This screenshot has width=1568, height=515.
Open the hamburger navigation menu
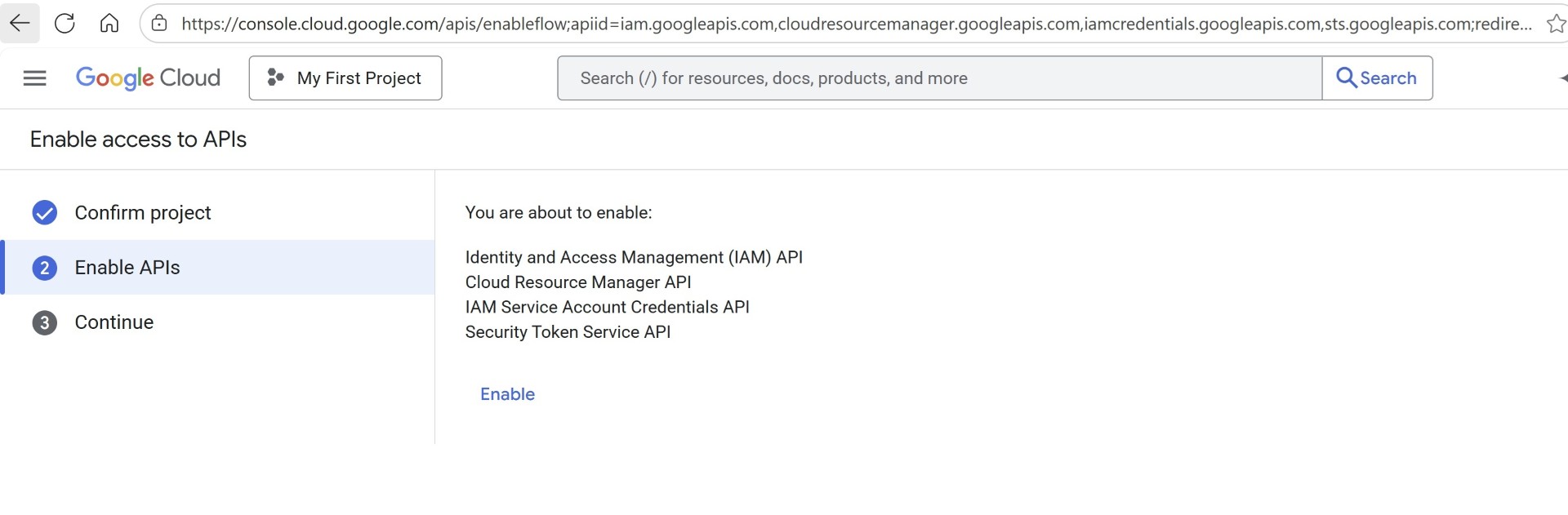34,78
